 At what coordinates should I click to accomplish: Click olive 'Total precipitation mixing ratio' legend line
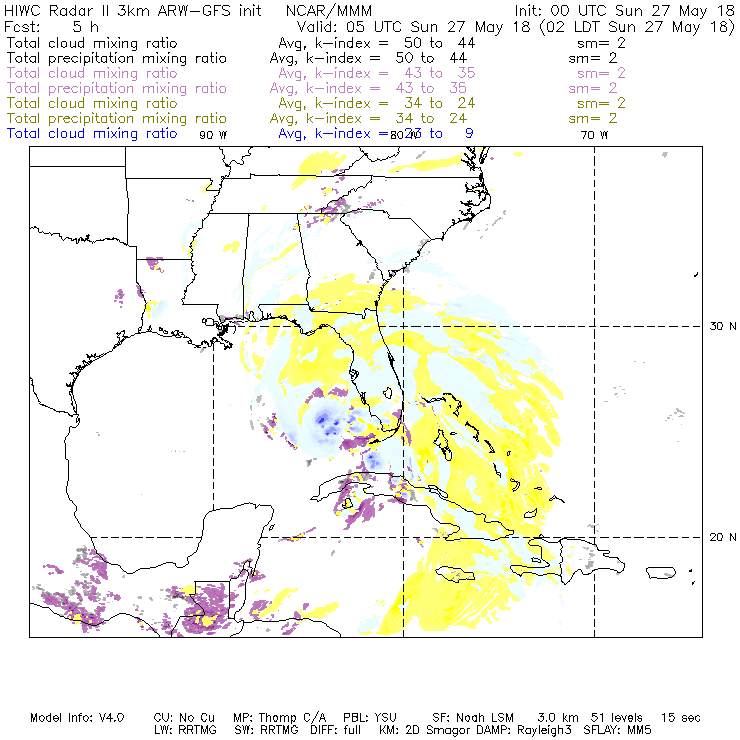pos(117,118)
